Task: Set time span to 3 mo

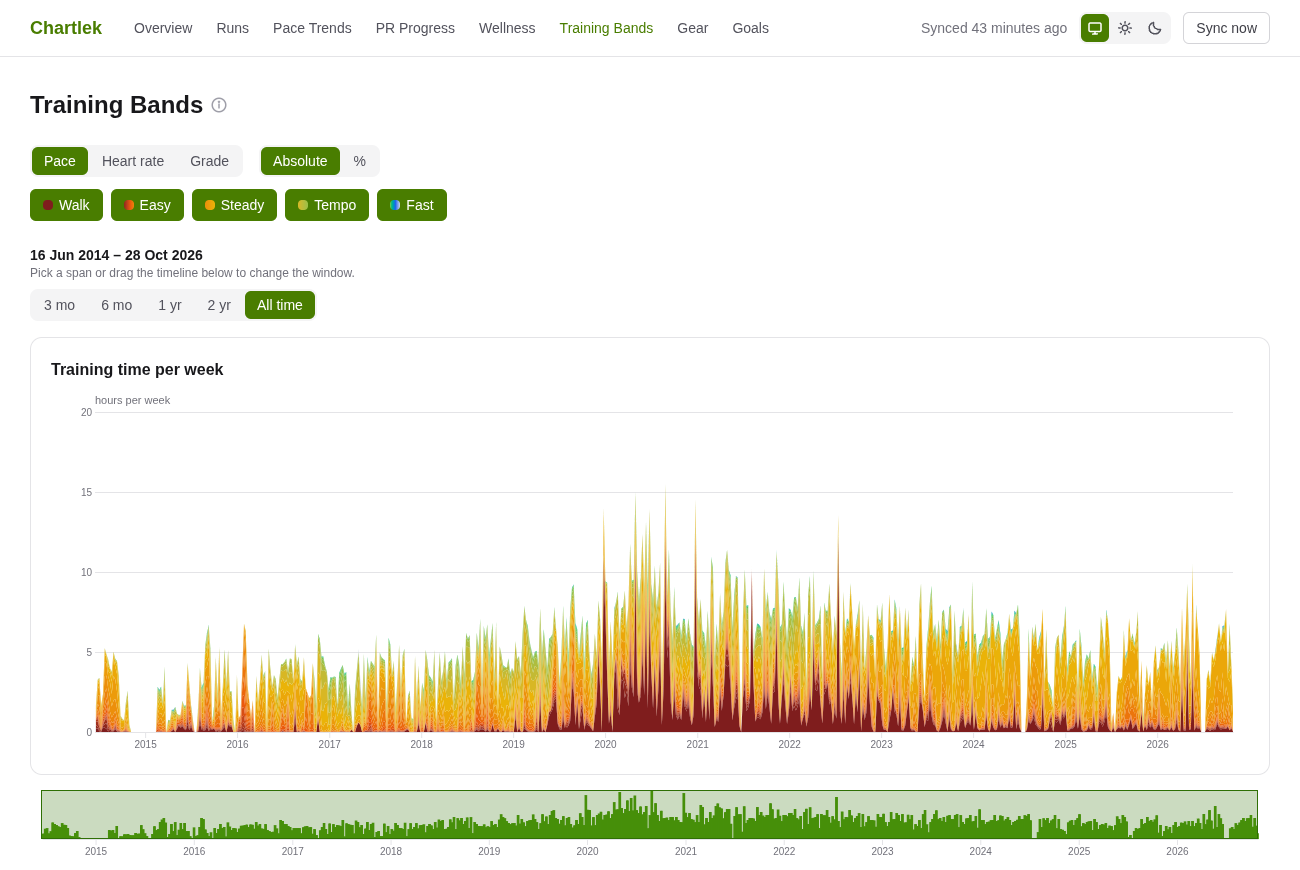Action: click(59, 305)
